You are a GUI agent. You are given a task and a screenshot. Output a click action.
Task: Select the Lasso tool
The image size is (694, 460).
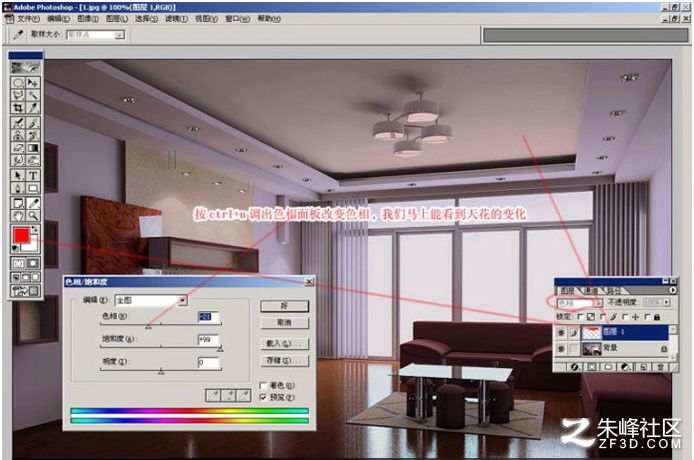tap(18, 95)
